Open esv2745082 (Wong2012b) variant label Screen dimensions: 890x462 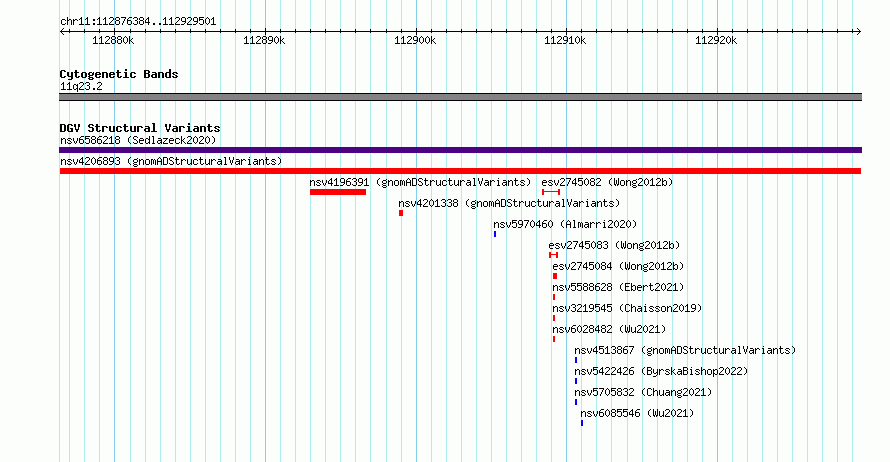[607, 182]
